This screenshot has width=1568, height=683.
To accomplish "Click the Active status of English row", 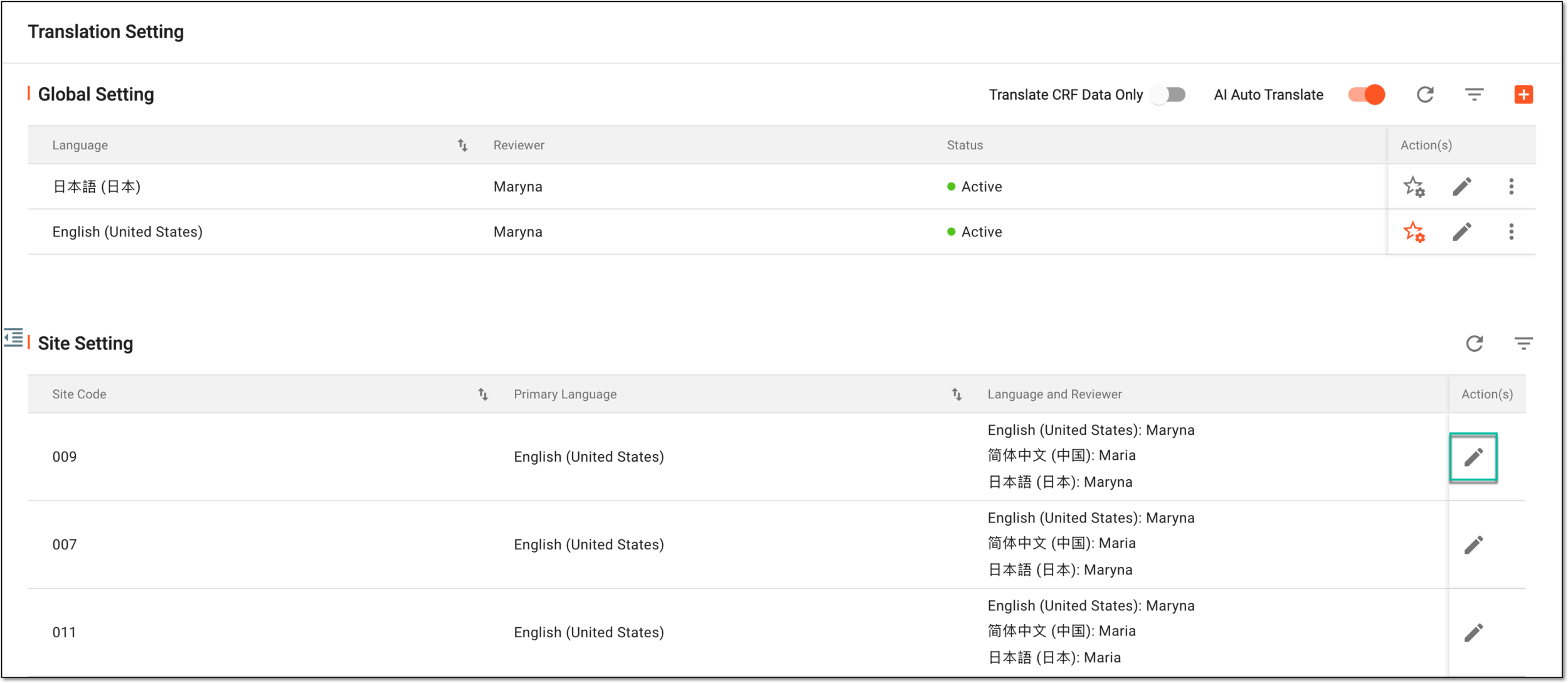I will coord(975,232).
